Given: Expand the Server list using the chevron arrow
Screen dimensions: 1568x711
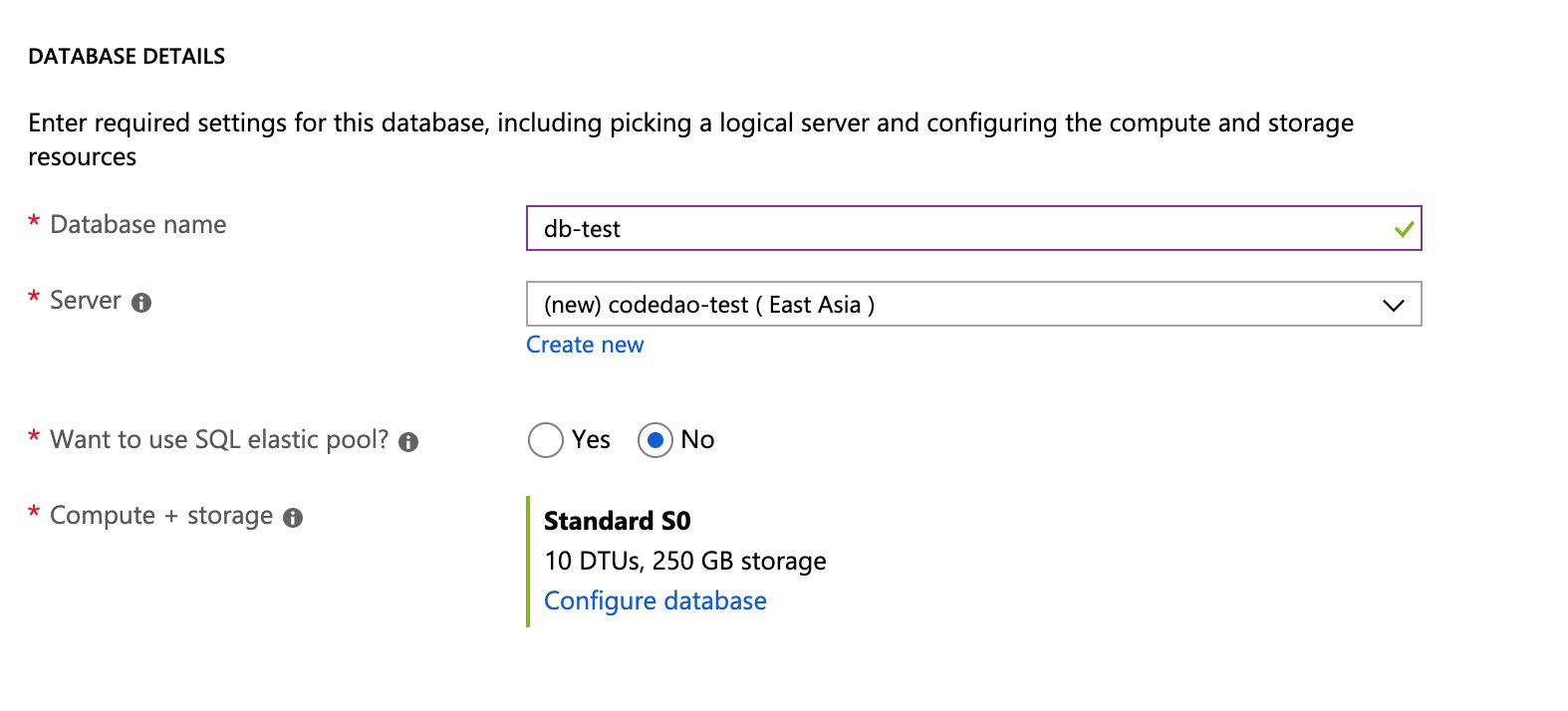Looking at the screenshot, I should point(1393,306).
